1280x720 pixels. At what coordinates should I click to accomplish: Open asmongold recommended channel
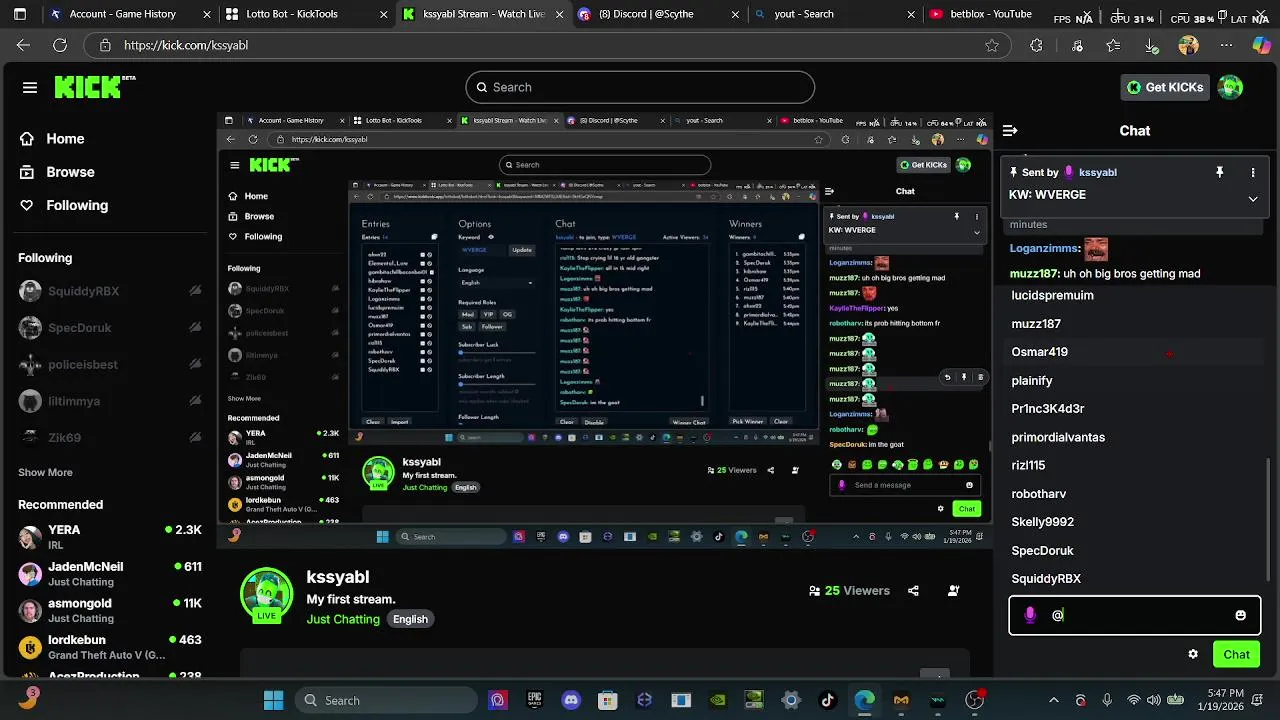pos(110,610)
